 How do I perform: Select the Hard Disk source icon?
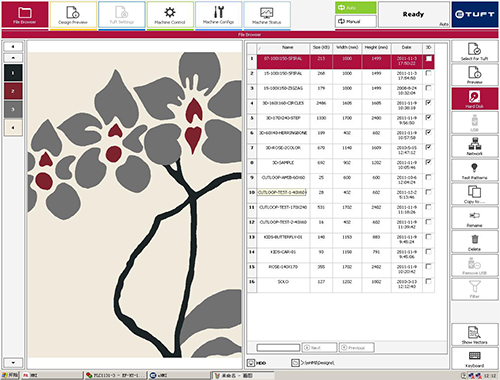475,99
